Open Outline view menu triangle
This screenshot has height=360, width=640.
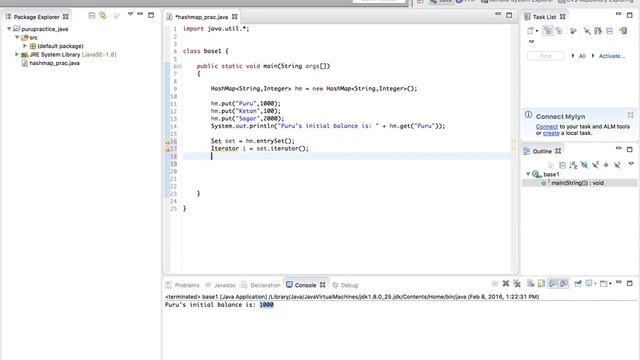pyautogui.click(x=631, y=164)
